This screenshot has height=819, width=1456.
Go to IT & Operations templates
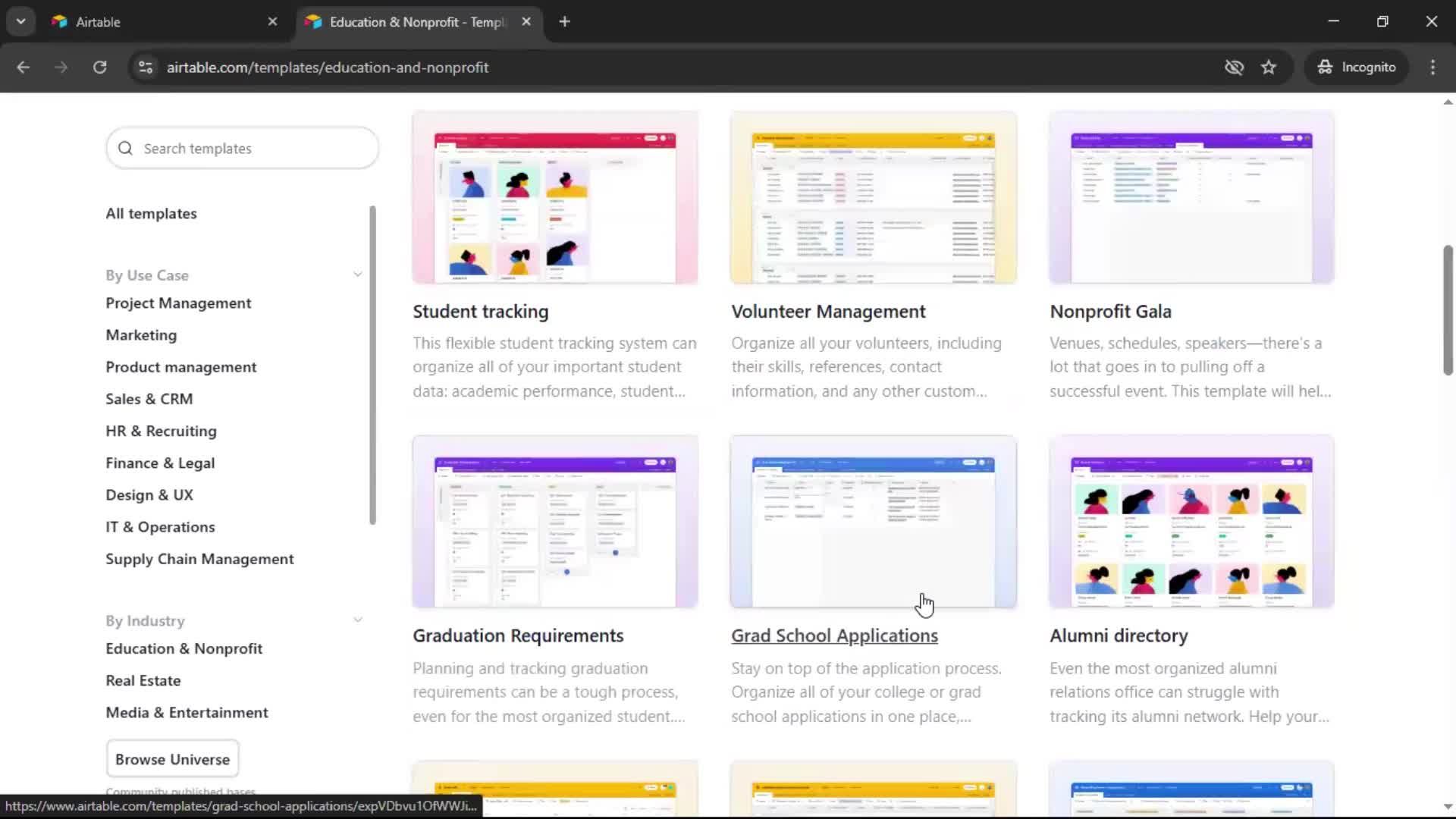160,526
